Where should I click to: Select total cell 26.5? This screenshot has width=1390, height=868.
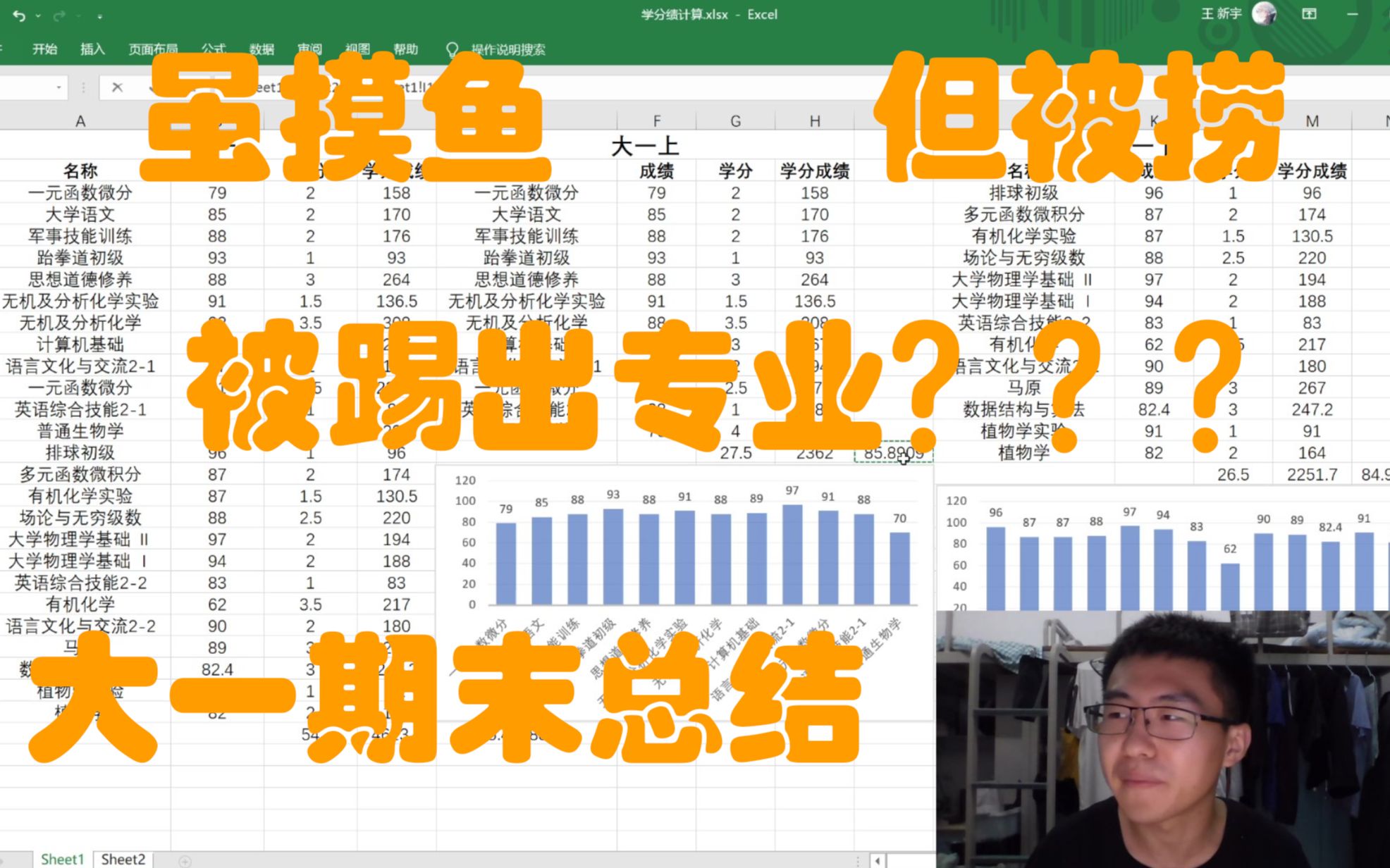(1233, 475)
